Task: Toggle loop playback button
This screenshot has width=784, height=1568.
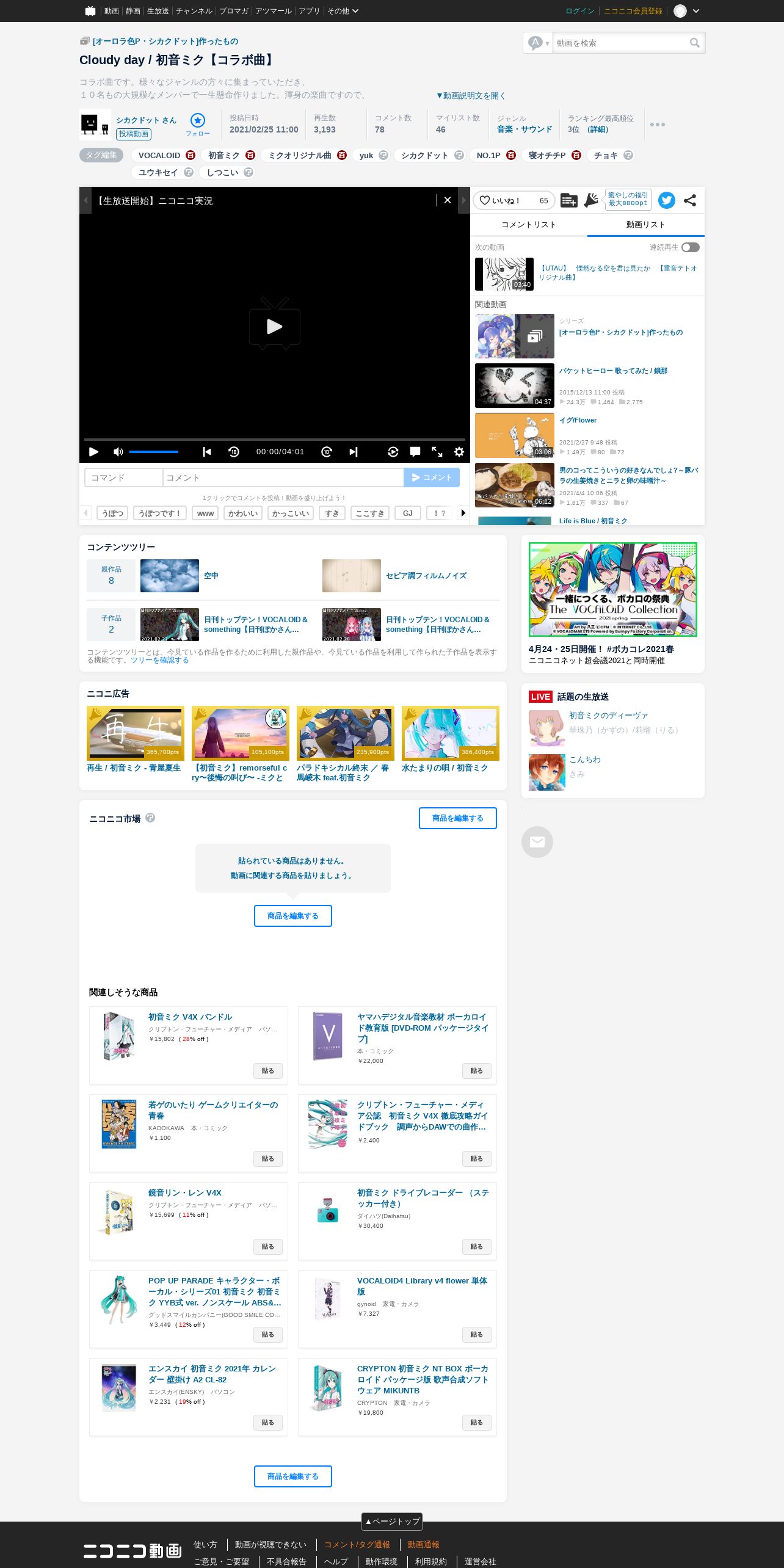Action: point(393,452)
